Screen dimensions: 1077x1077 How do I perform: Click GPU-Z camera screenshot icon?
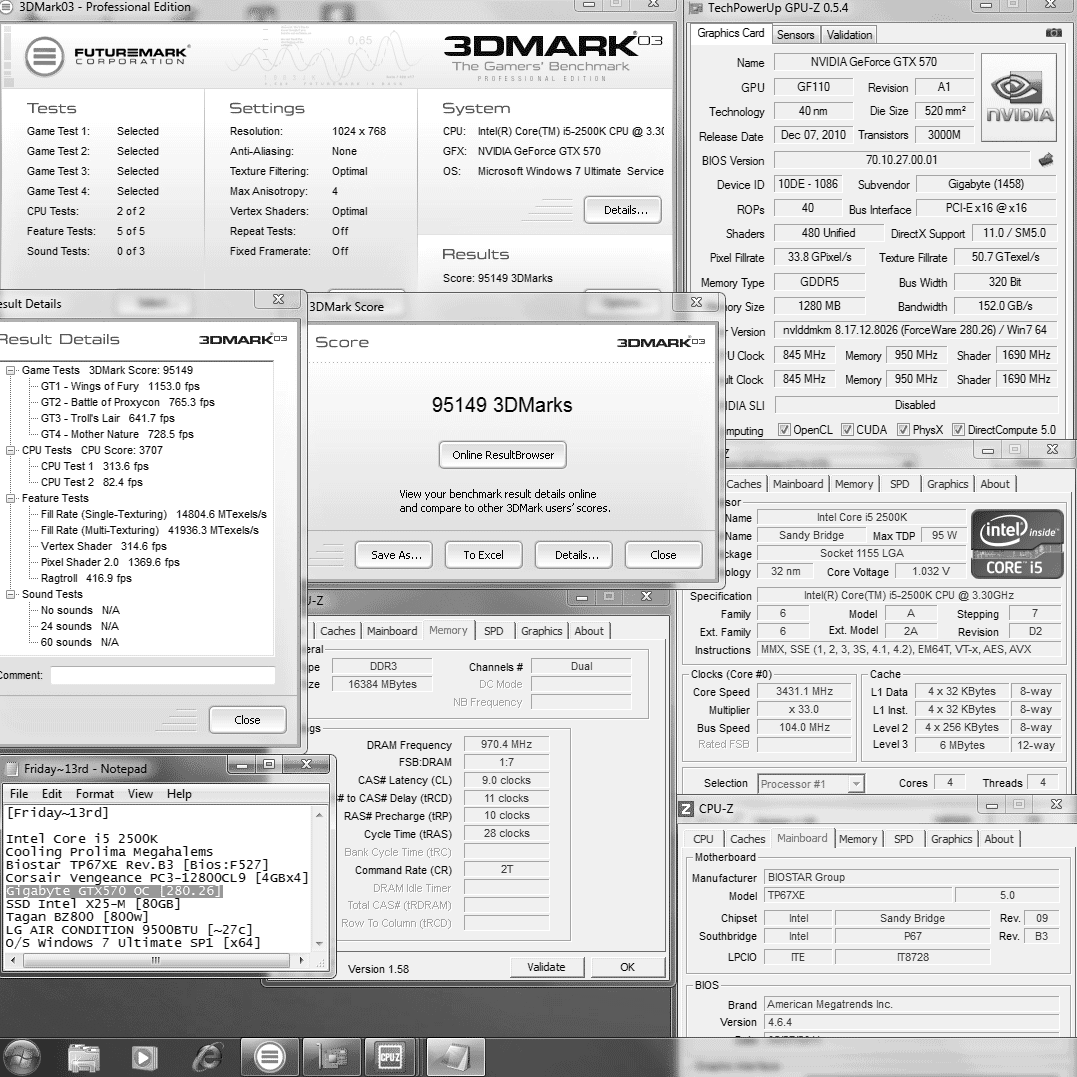[1053, 33]
